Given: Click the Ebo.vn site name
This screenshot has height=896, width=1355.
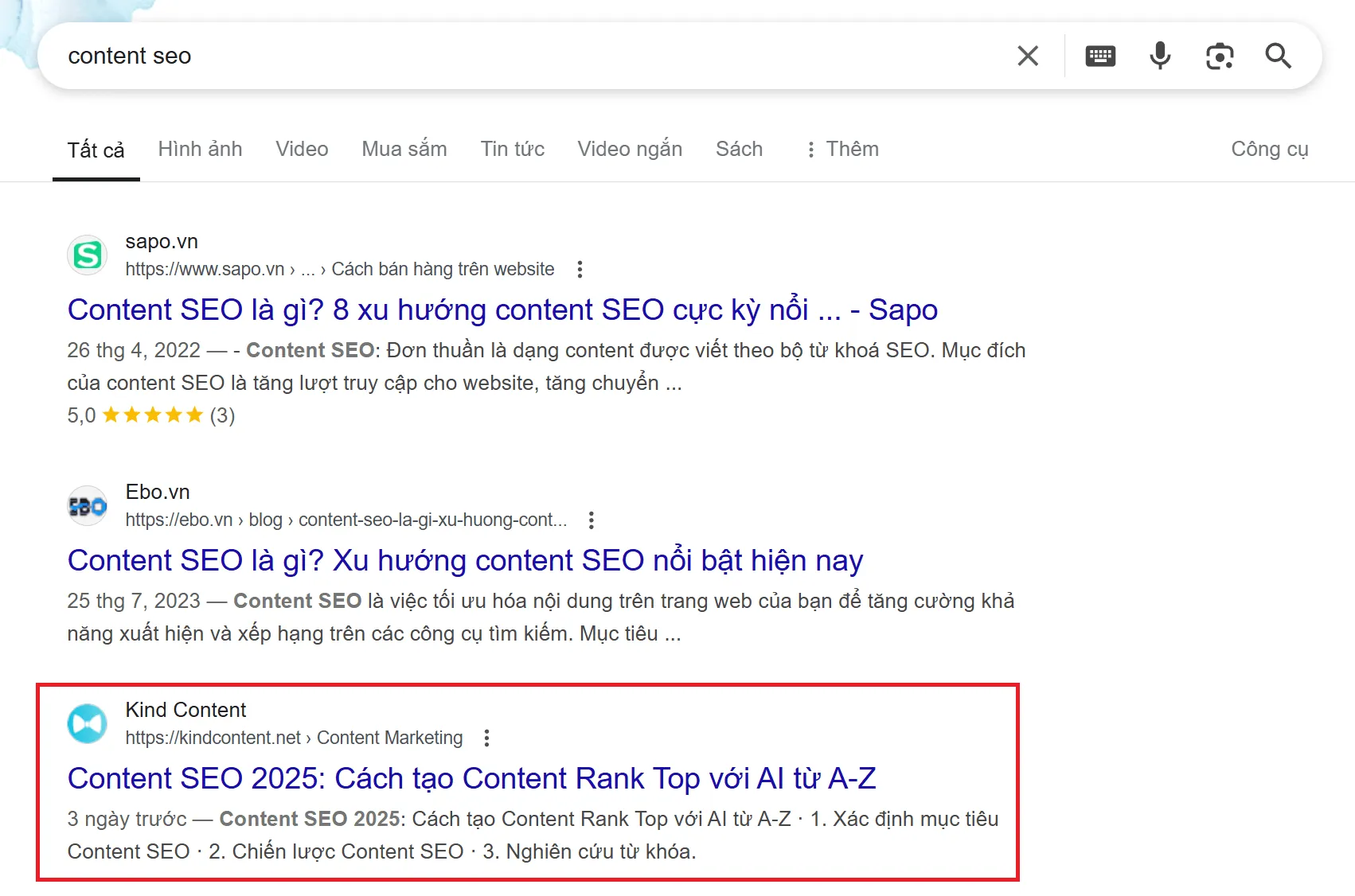Looking at the screenshot, I should (x=158, y=492).
